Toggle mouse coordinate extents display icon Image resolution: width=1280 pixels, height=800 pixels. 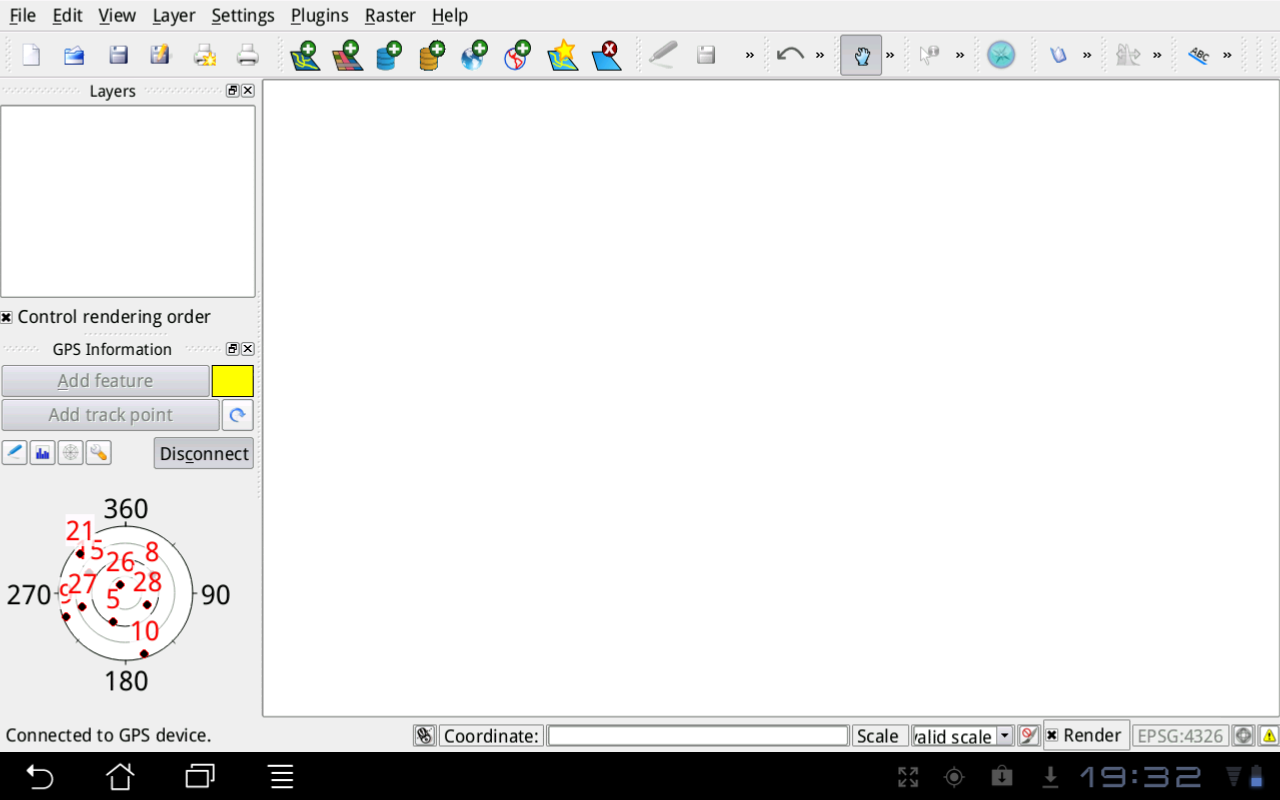[424, 736]
